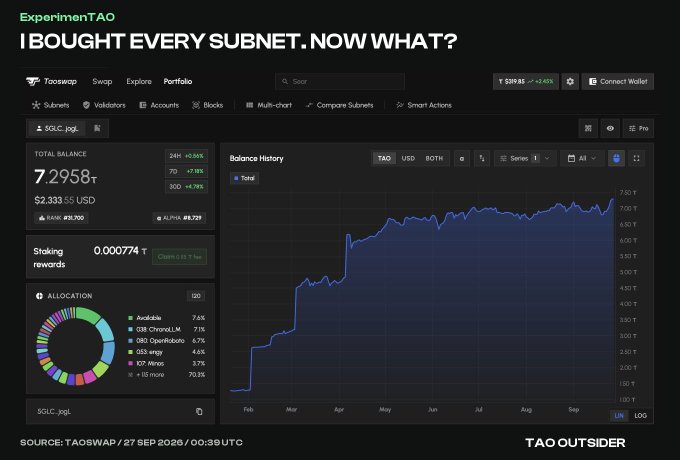Click the QR code icon button
680x460 pixels.
pyautogui.click(x=588, y=128)
